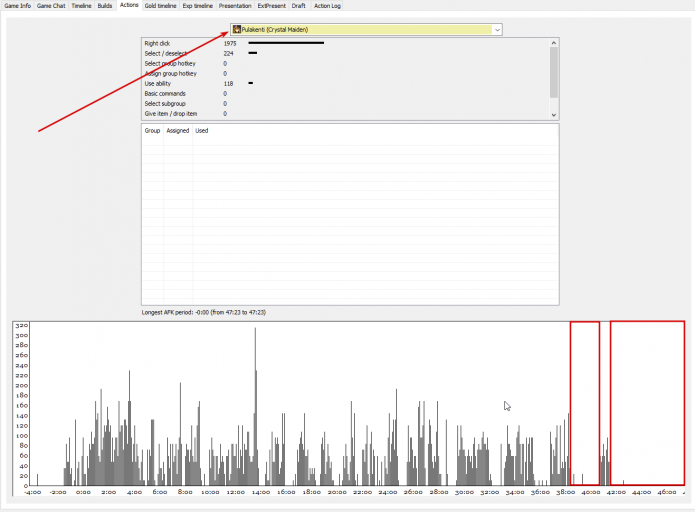The image size is (695, 512).
Task: Click the Used column header
Action: pyautogui.click(x=202, y=131)
